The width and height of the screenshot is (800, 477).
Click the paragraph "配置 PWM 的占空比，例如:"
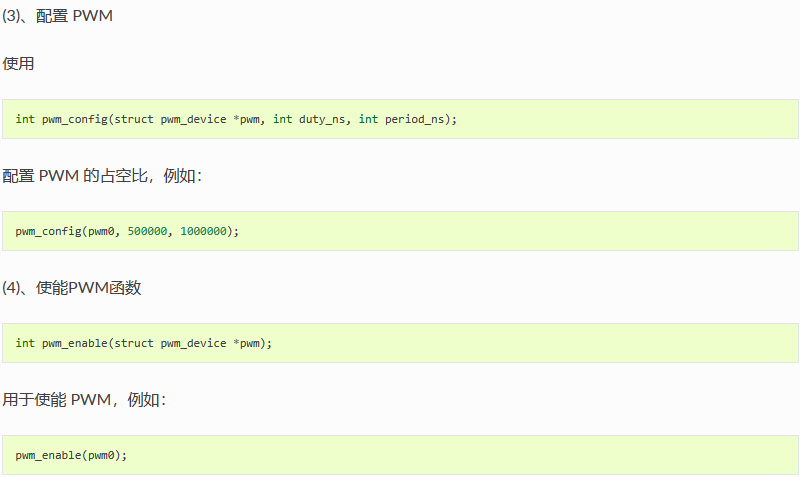(x=102, y=176)
